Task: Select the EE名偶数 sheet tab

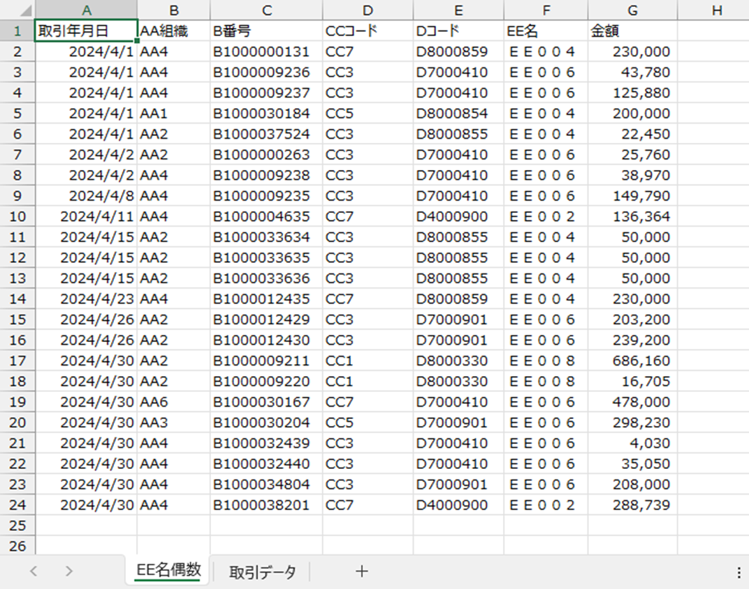Action: (x=168, y=571)
